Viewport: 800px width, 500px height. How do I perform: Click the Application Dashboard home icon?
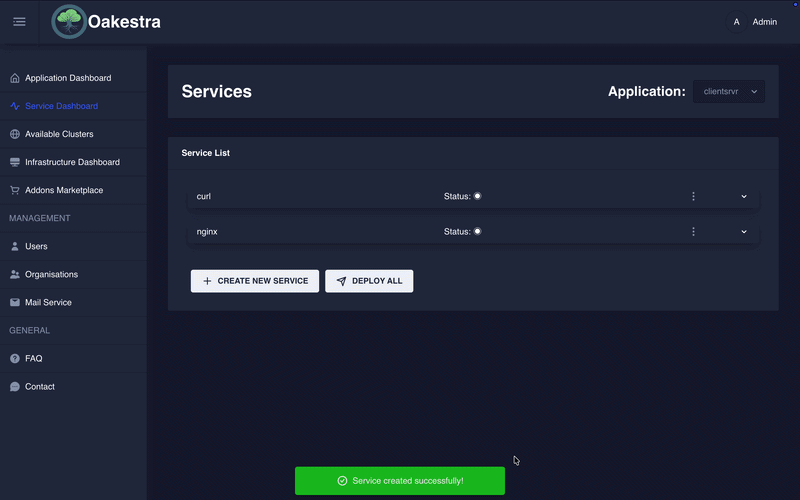[14, 78]
